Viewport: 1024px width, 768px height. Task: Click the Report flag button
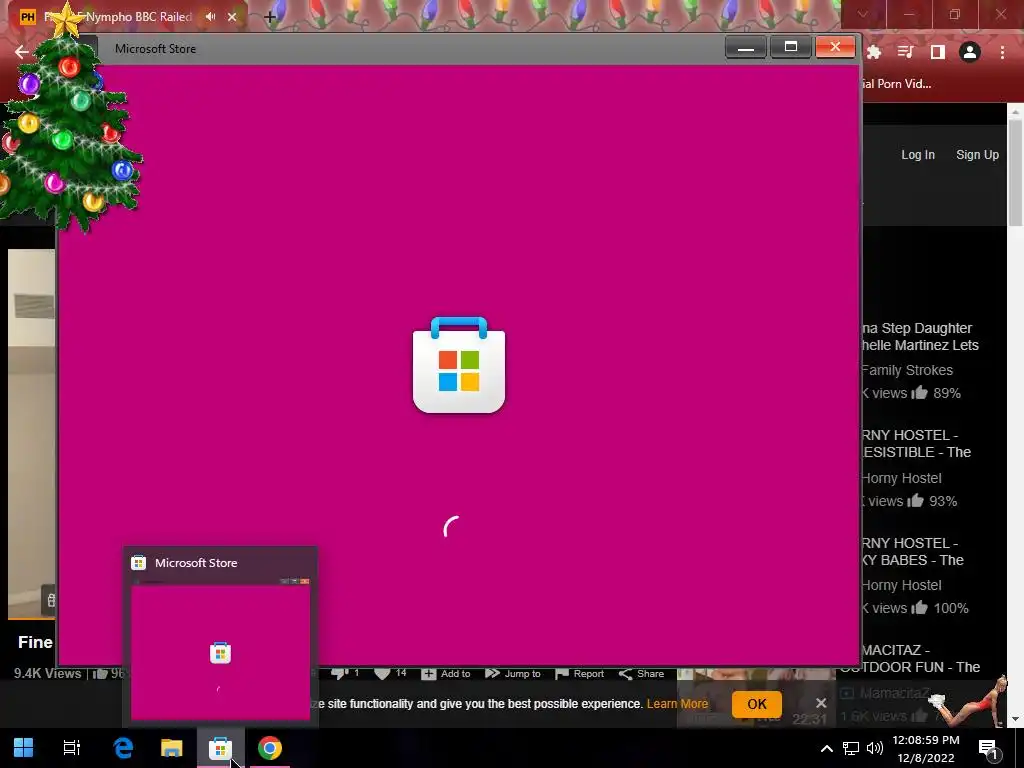[x=579, y=674]
